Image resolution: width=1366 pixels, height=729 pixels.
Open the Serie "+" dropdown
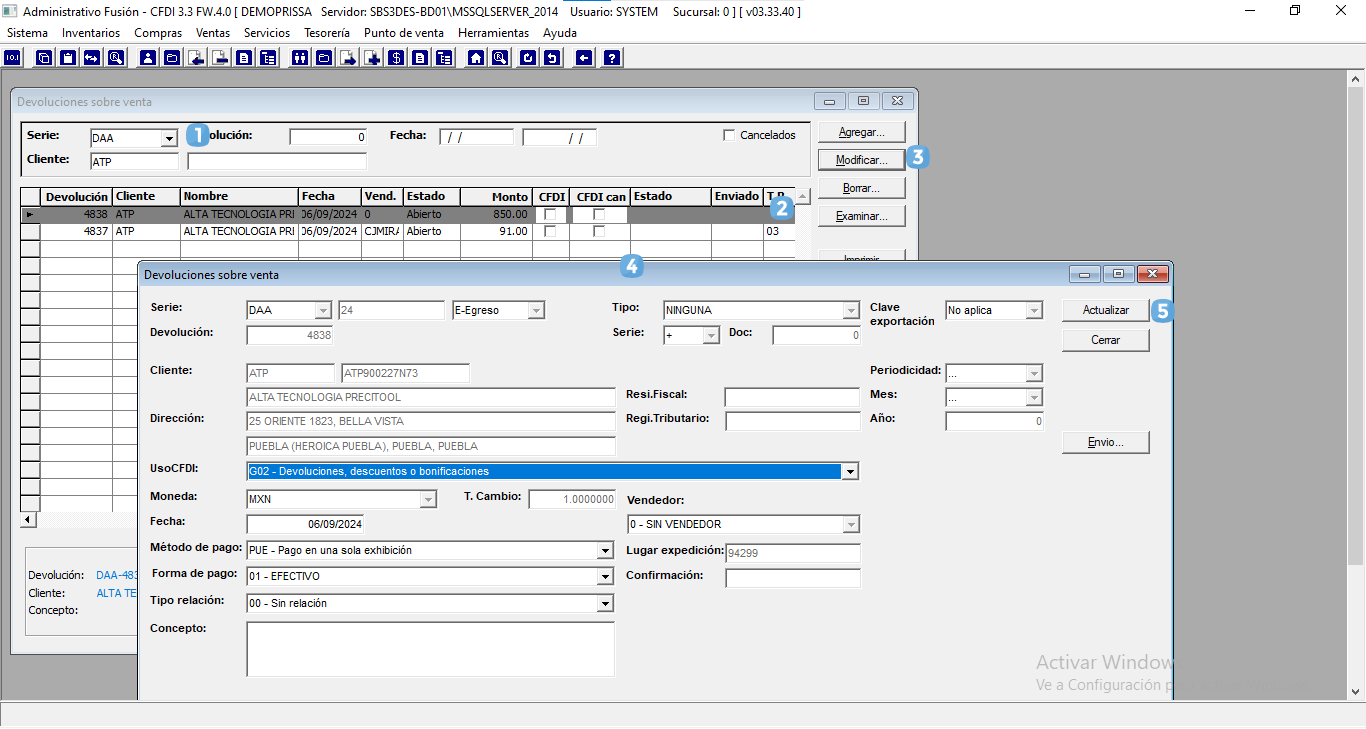(x=711, y=336)
